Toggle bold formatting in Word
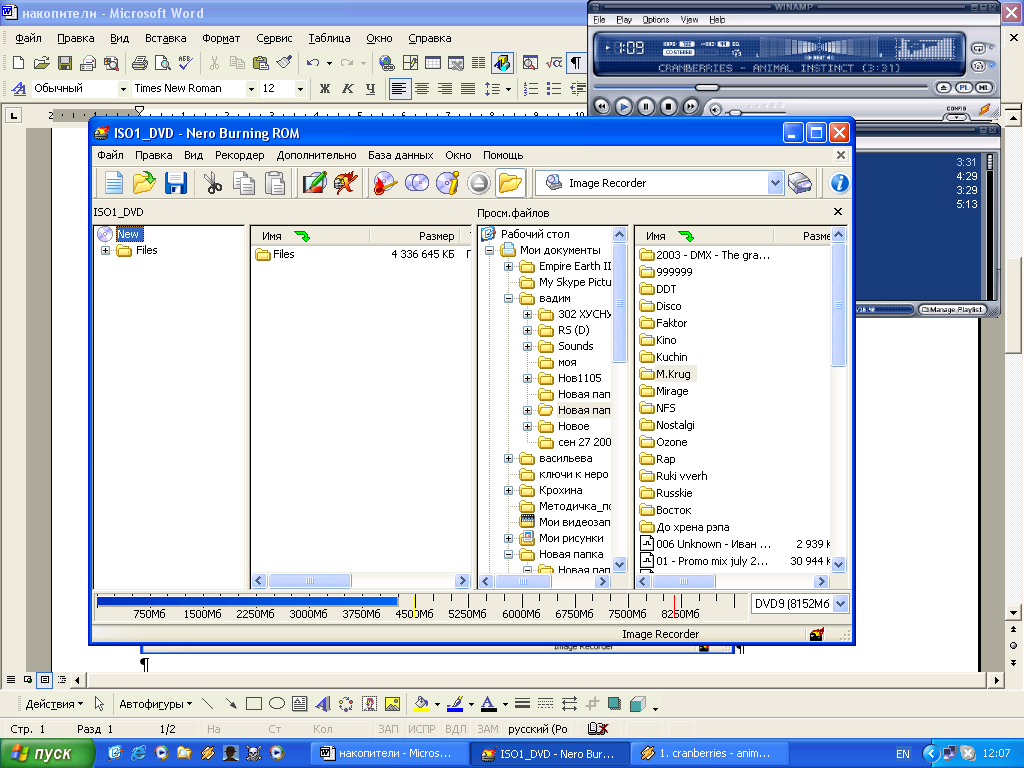 click(x=325, y=89)
